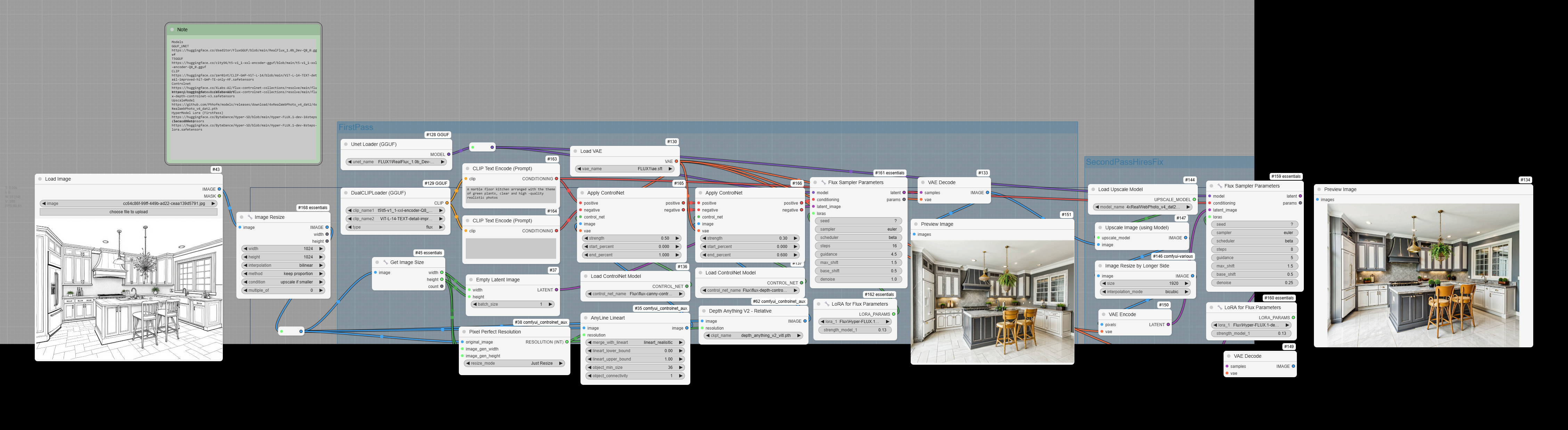This screenshot has height=430, width=1568.
Task: Click the CLIP output port on DualCLIPLoader
Action: [x=447, y=203]
